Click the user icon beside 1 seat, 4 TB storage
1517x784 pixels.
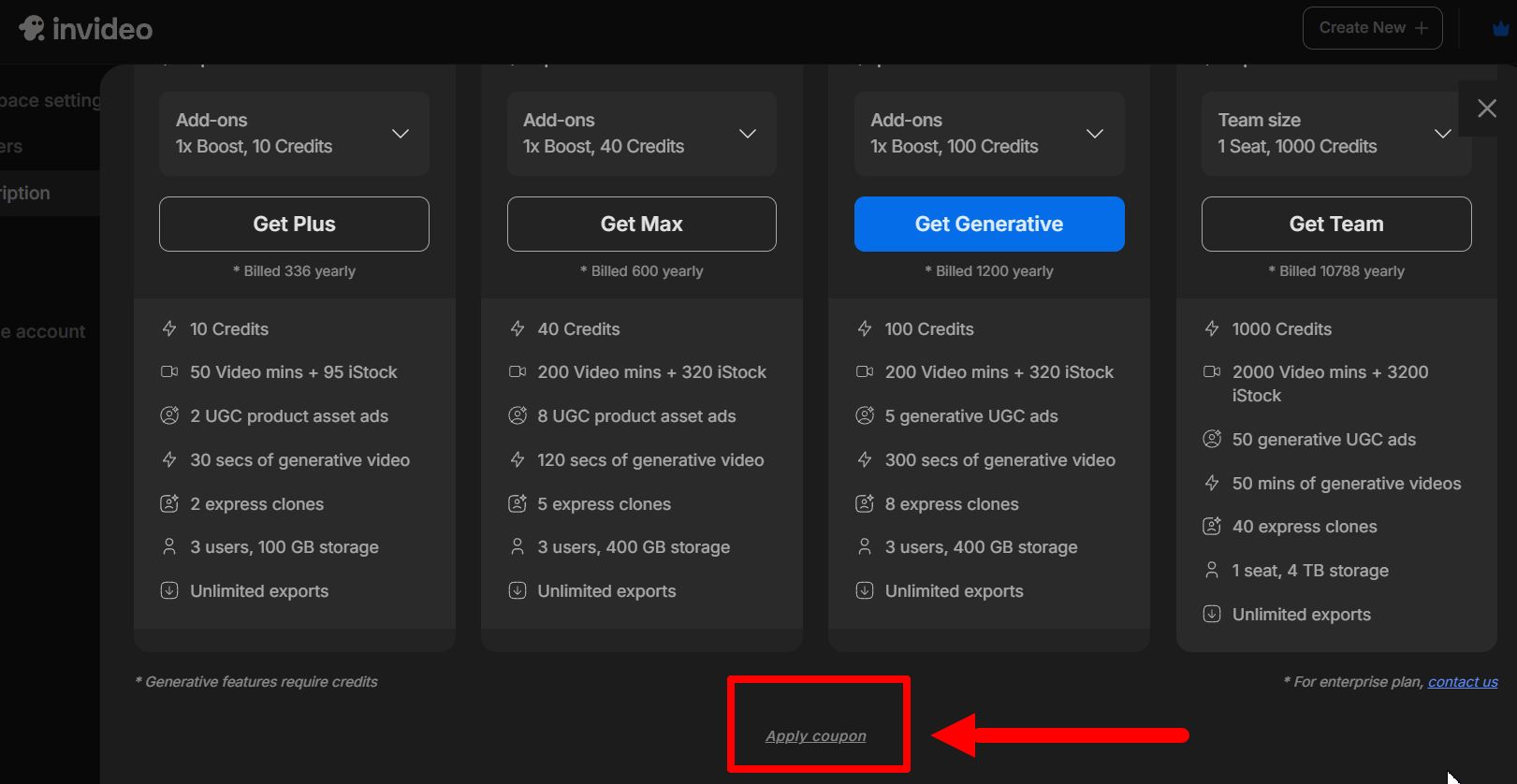[1212, 571]
